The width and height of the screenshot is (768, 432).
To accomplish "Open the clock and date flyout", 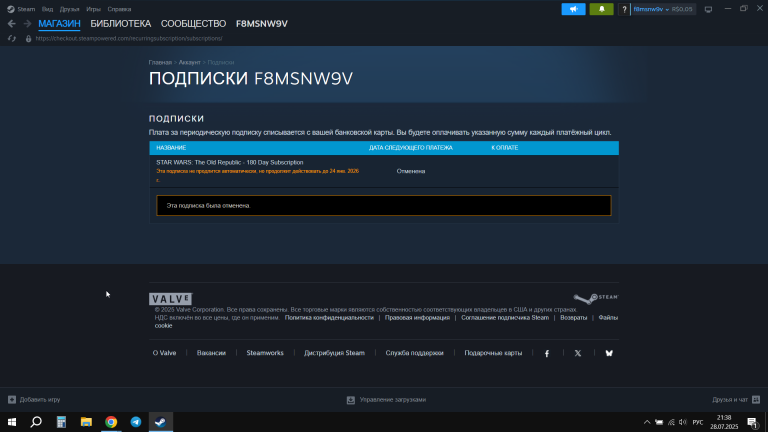I will [724, 422].
